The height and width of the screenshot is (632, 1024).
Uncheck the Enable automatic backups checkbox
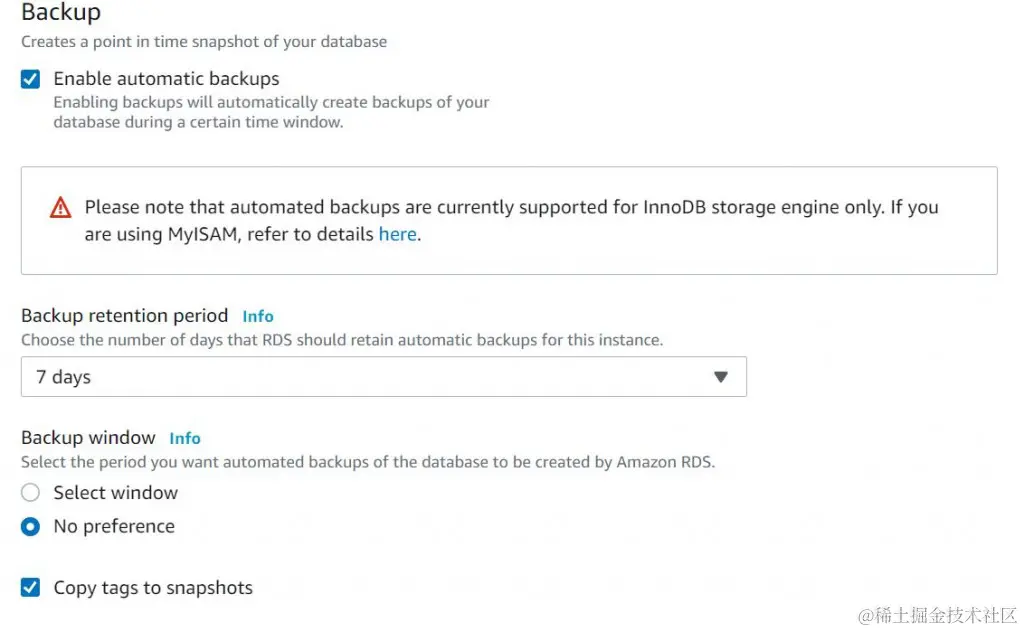[31, 79]
